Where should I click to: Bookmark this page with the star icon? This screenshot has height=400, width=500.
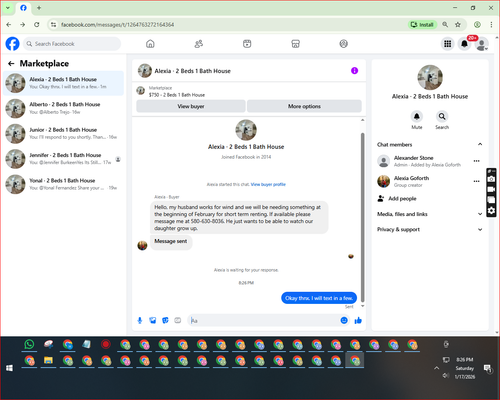458,25
